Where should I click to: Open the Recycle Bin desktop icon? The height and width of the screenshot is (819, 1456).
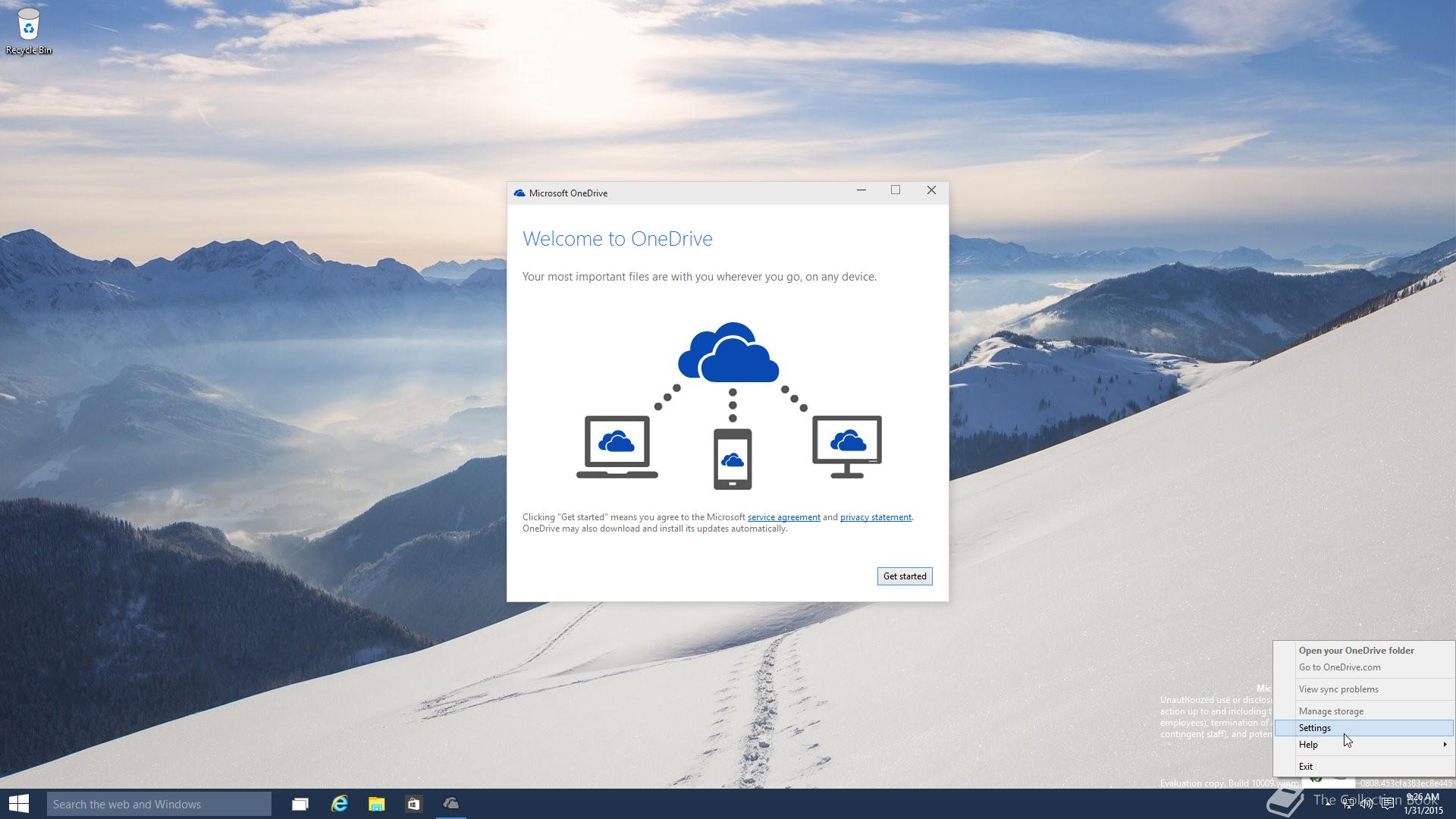click(29, 30)
